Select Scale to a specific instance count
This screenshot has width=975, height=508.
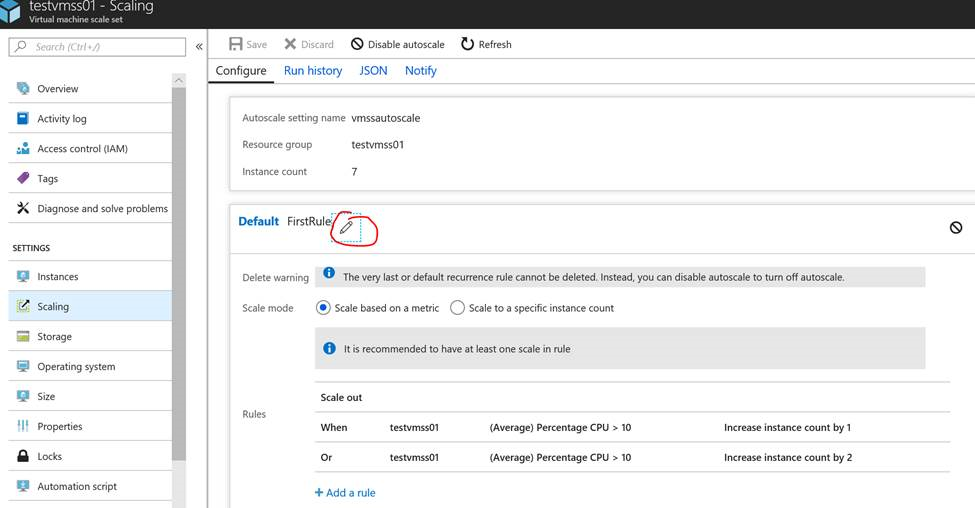coord(457,308)
